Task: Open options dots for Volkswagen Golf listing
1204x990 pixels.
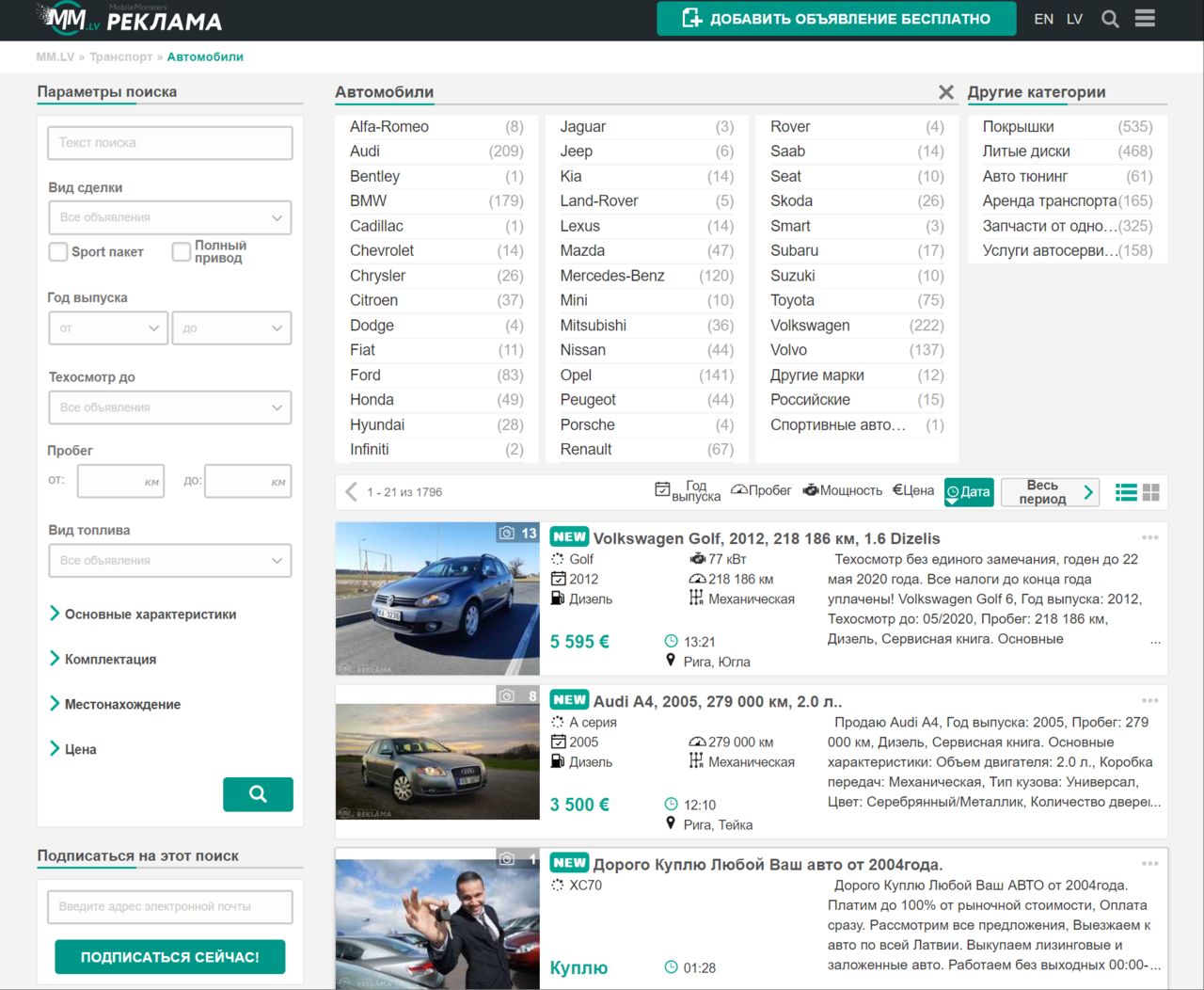Action: click(1149, 538)
